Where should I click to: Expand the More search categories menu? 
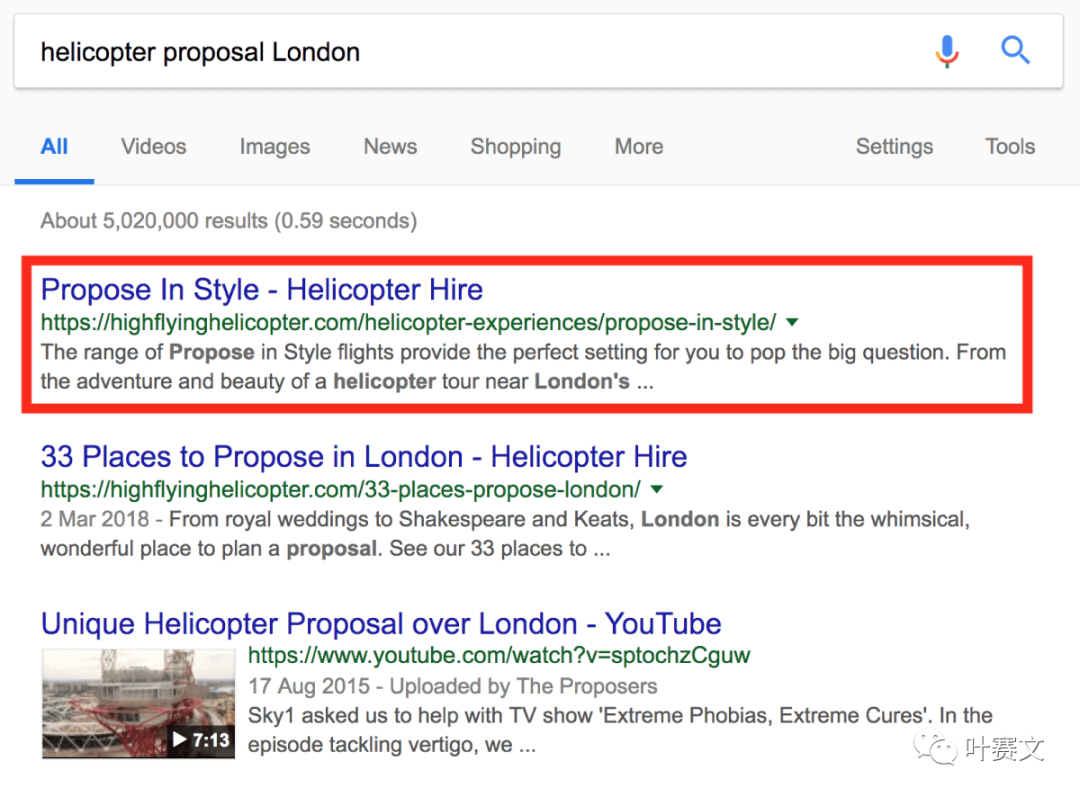point(638,147)
